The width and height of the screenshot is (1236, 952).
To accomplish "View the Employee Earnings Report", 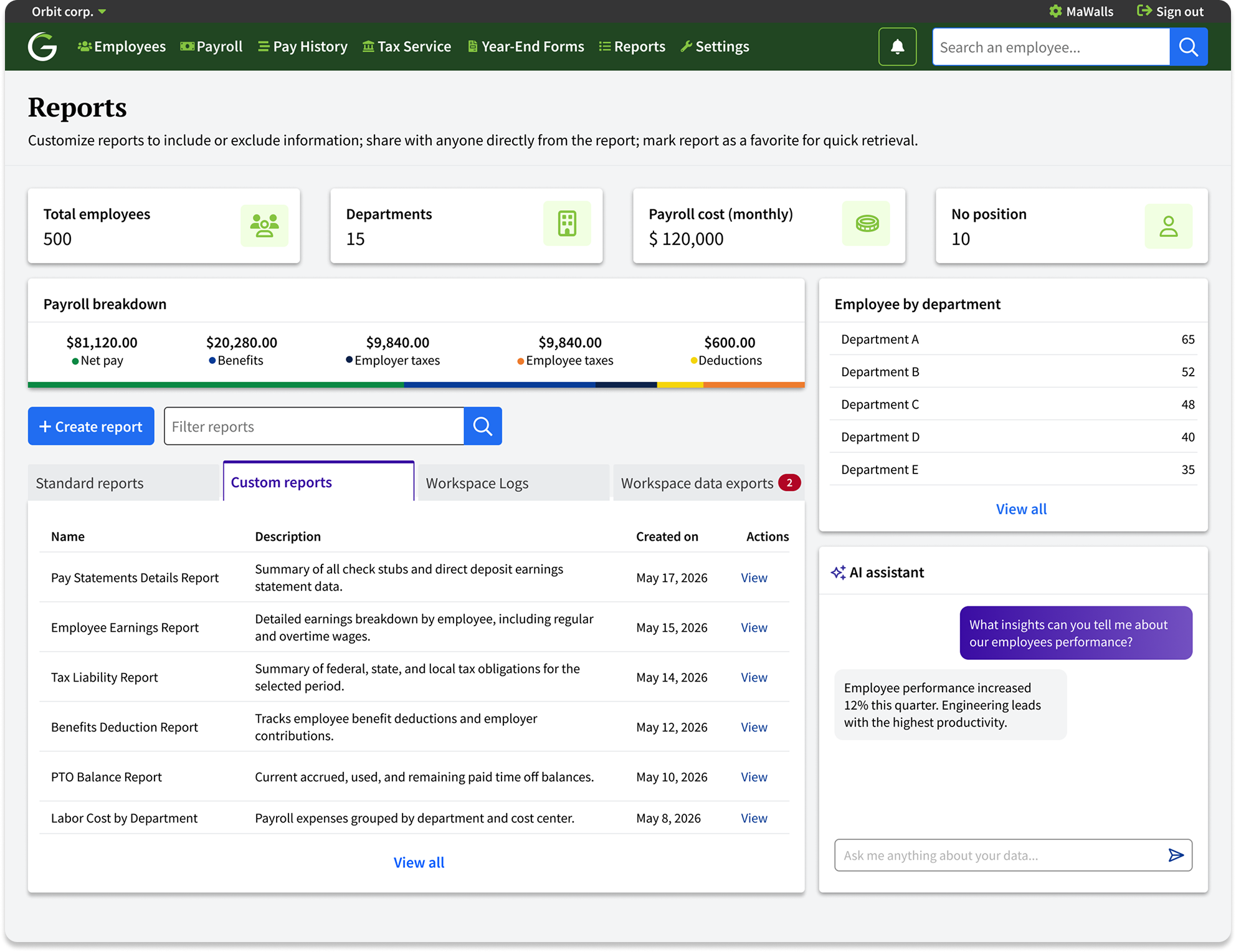I will [x=754, y=627].
